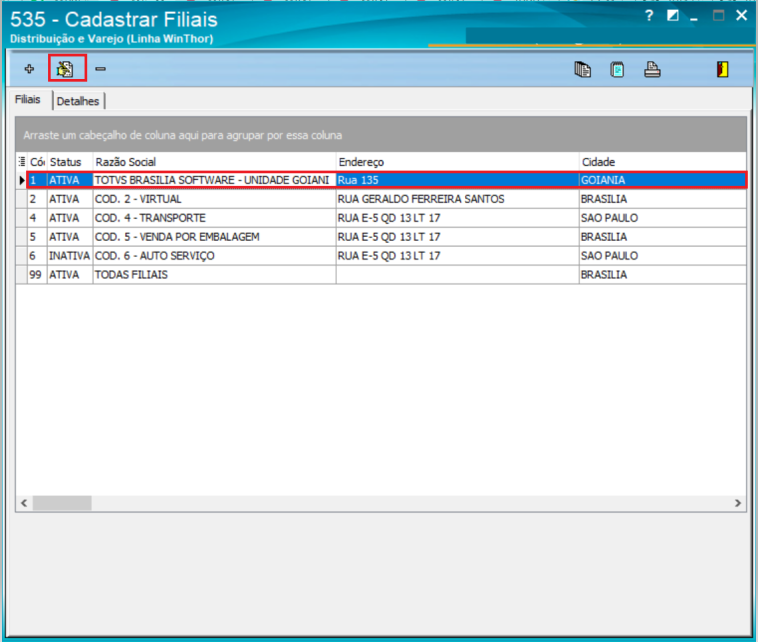The image size is (758, 642).
Task: Click the GOIANIA city cell
Action: click(x=663, y=180)
